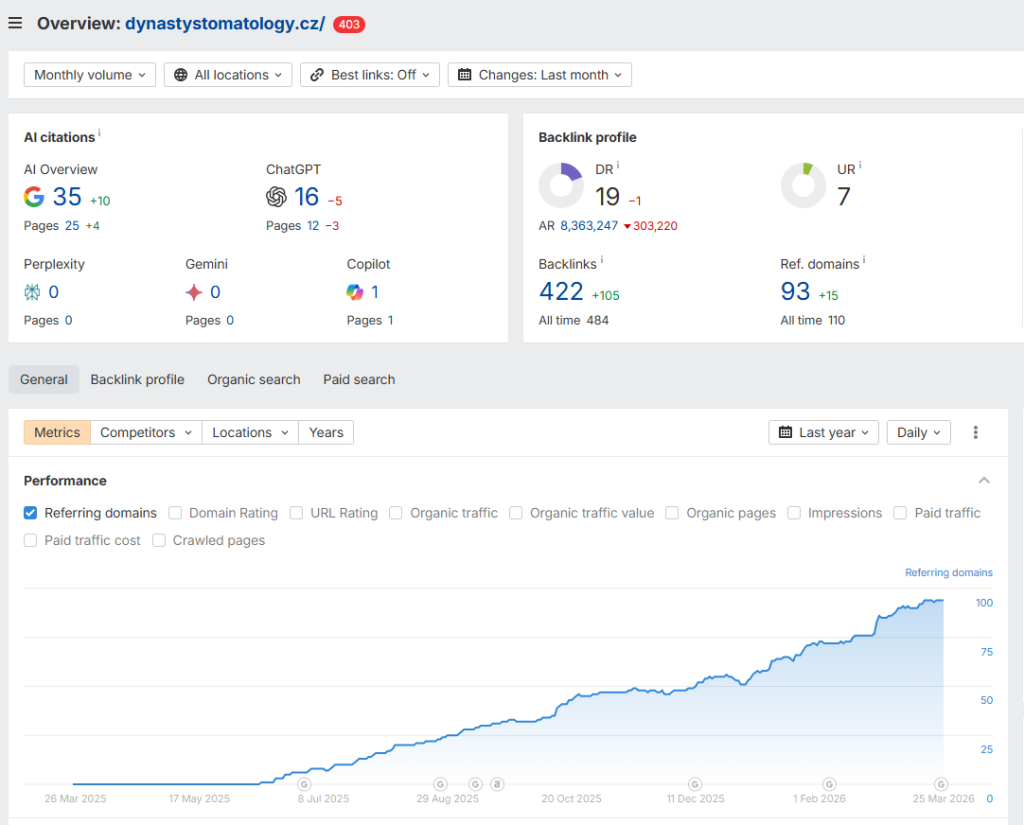Open the Changes: Last month dropdown
1024x825 pixels.
[x=539, y=74]
